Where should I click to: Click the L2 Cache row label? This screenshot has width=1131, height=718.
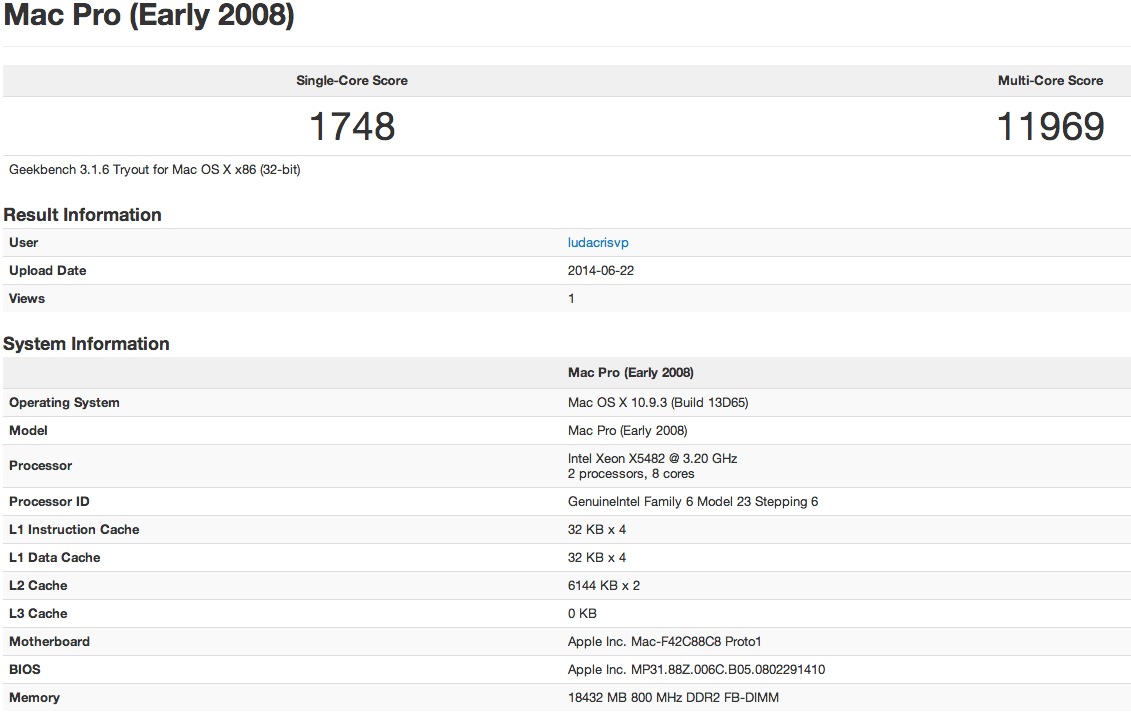[x=38, y=586]
